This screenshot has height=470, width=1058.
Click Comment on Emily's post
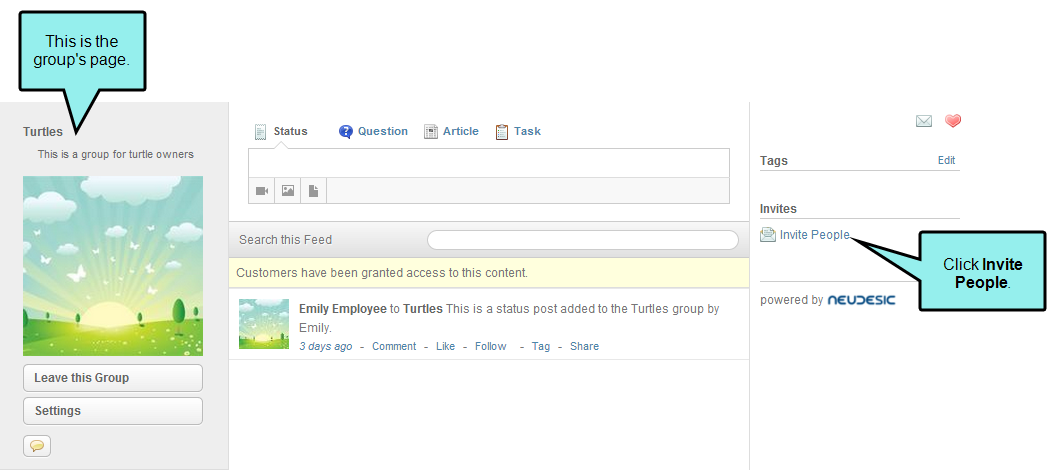pyautogui.click(x=394, y=346)
